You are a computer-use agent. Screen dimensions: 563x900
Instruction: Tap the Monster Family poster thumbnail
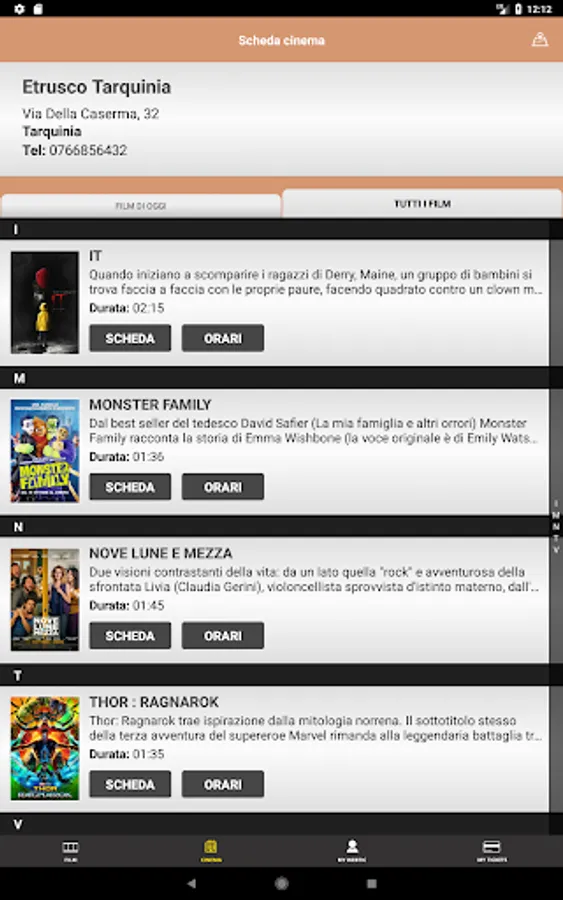click(45, 451)
